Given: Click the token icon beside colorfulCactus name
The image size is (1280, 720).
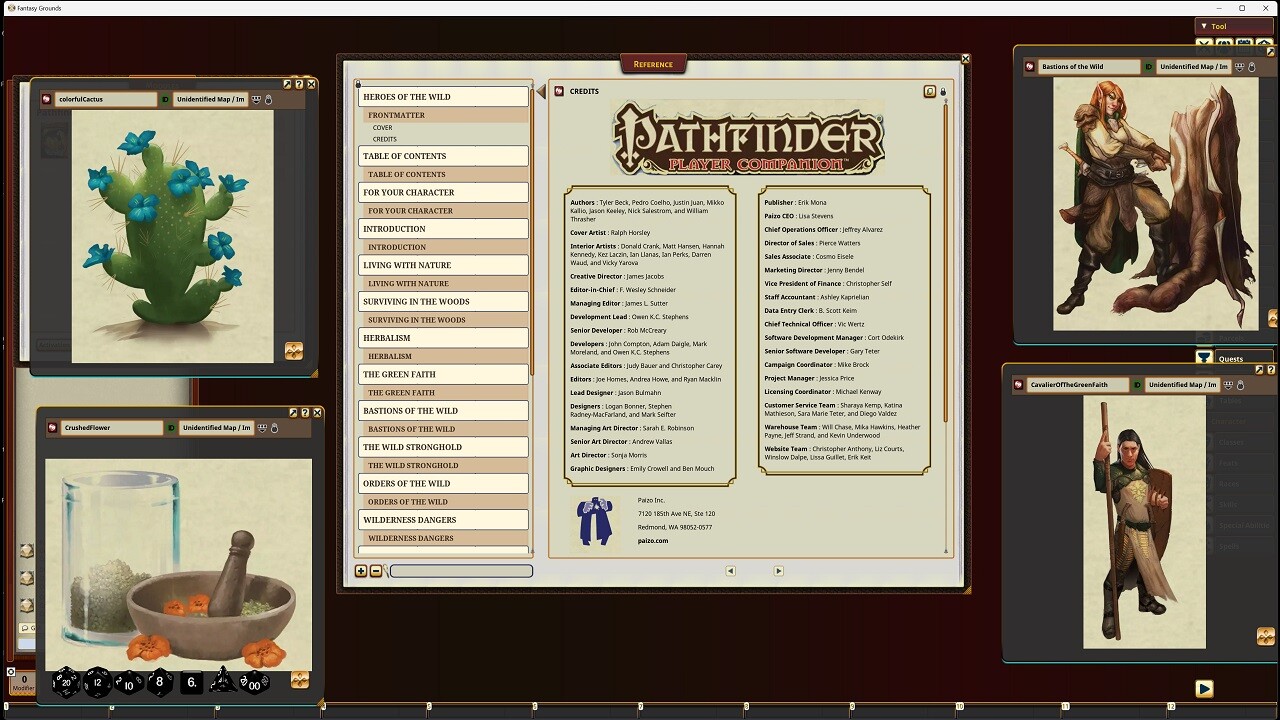Looking at the screenshot, I should [45, 99].
